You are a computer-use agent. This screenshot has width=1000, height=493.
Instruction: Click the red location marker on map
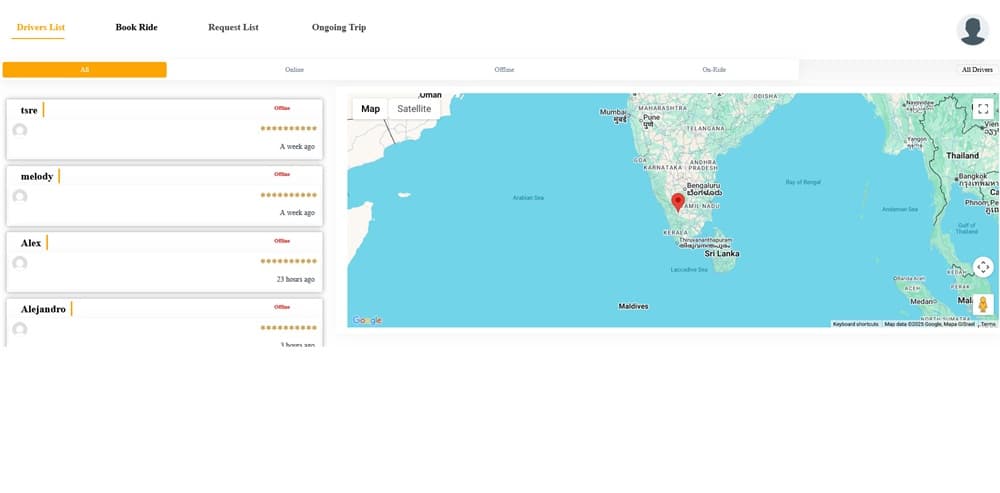pos(678,202)
